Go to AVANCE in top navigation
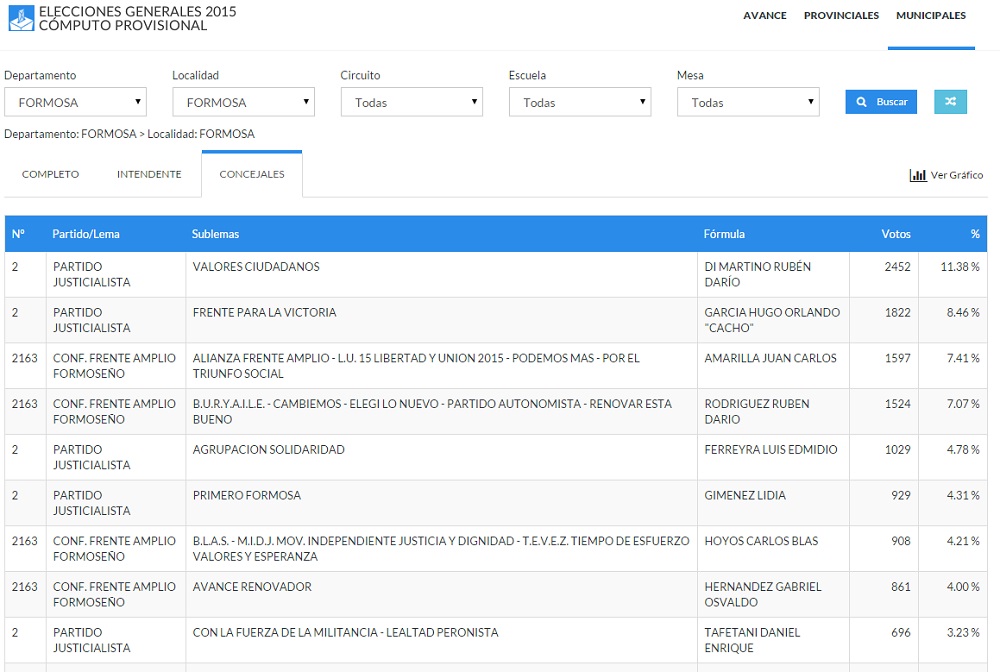1000x672 pixels. pyautogui.click(x=765, y=16)
